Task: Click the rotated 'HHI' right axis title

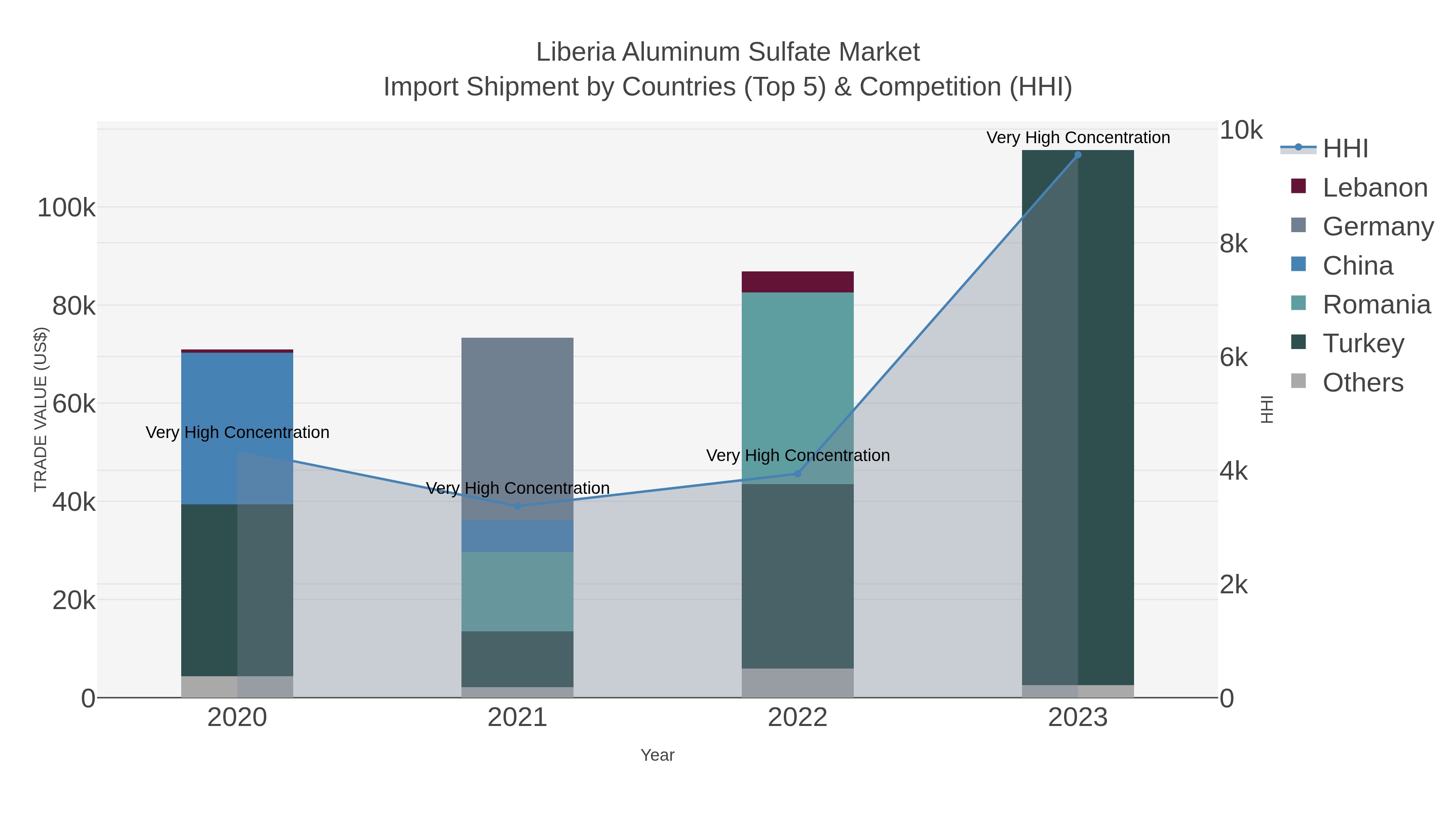Action: [x=1267, y=409]
